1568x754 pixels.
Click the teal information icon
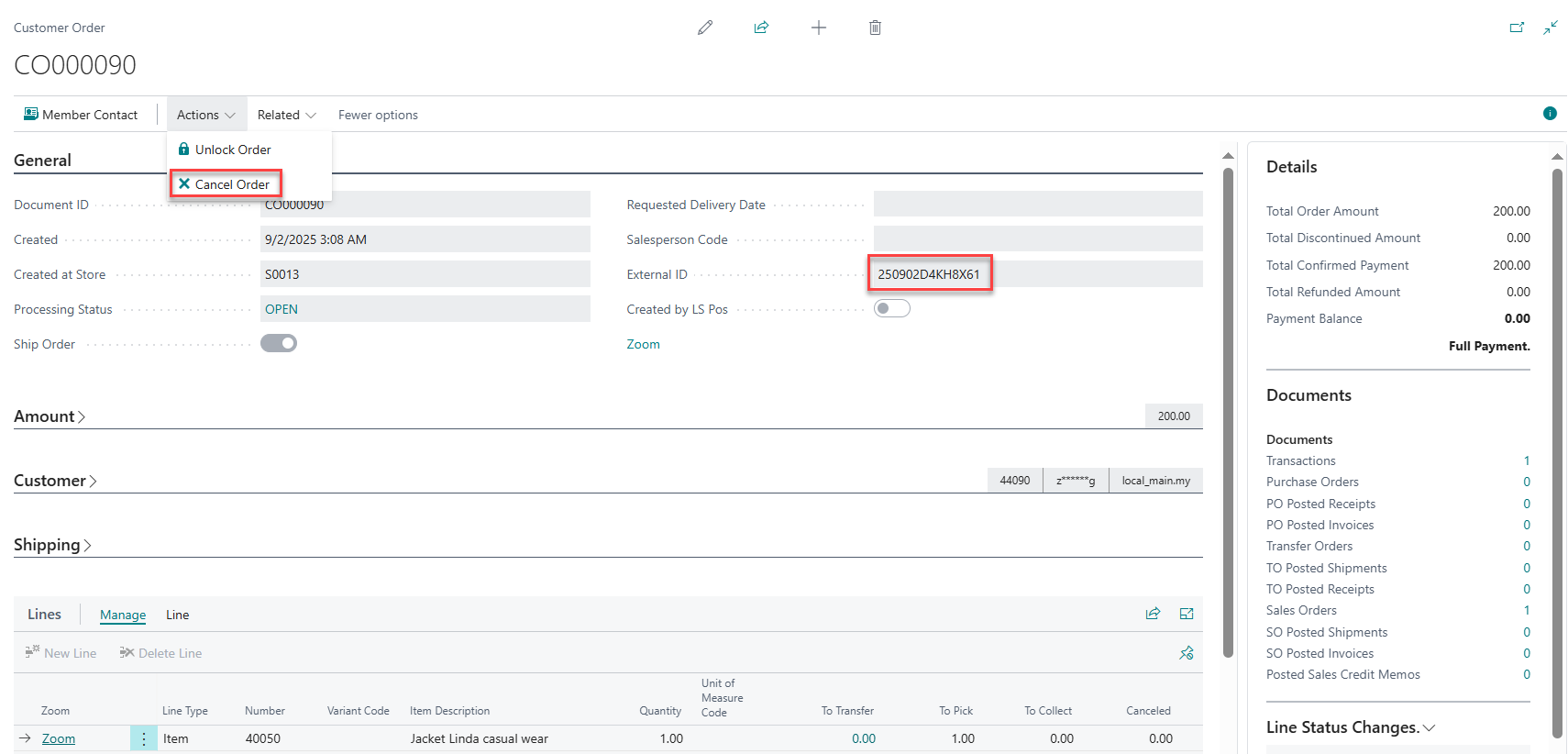(x=1550, y=114)
